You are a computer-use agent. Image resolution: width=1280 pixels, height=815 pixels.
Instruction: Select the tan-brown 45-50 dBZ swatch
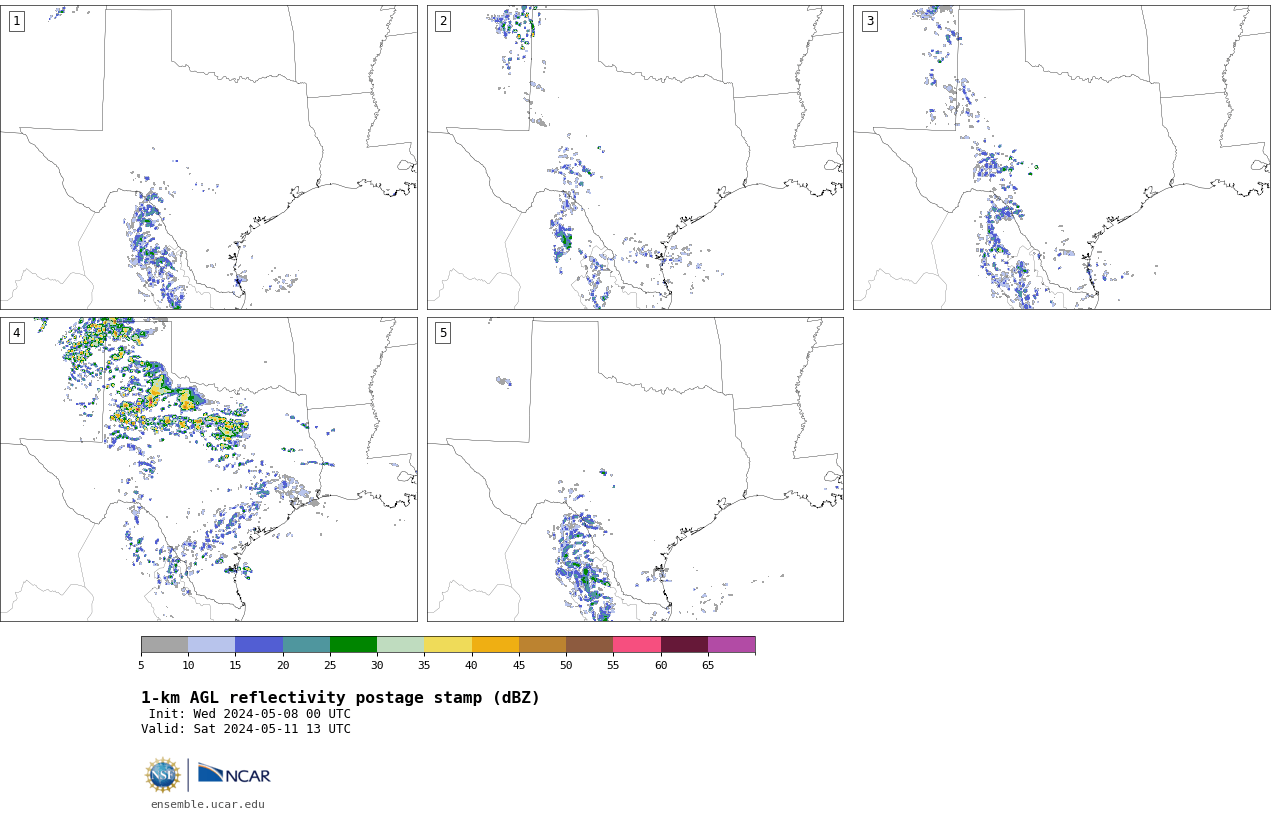[542, 644]
